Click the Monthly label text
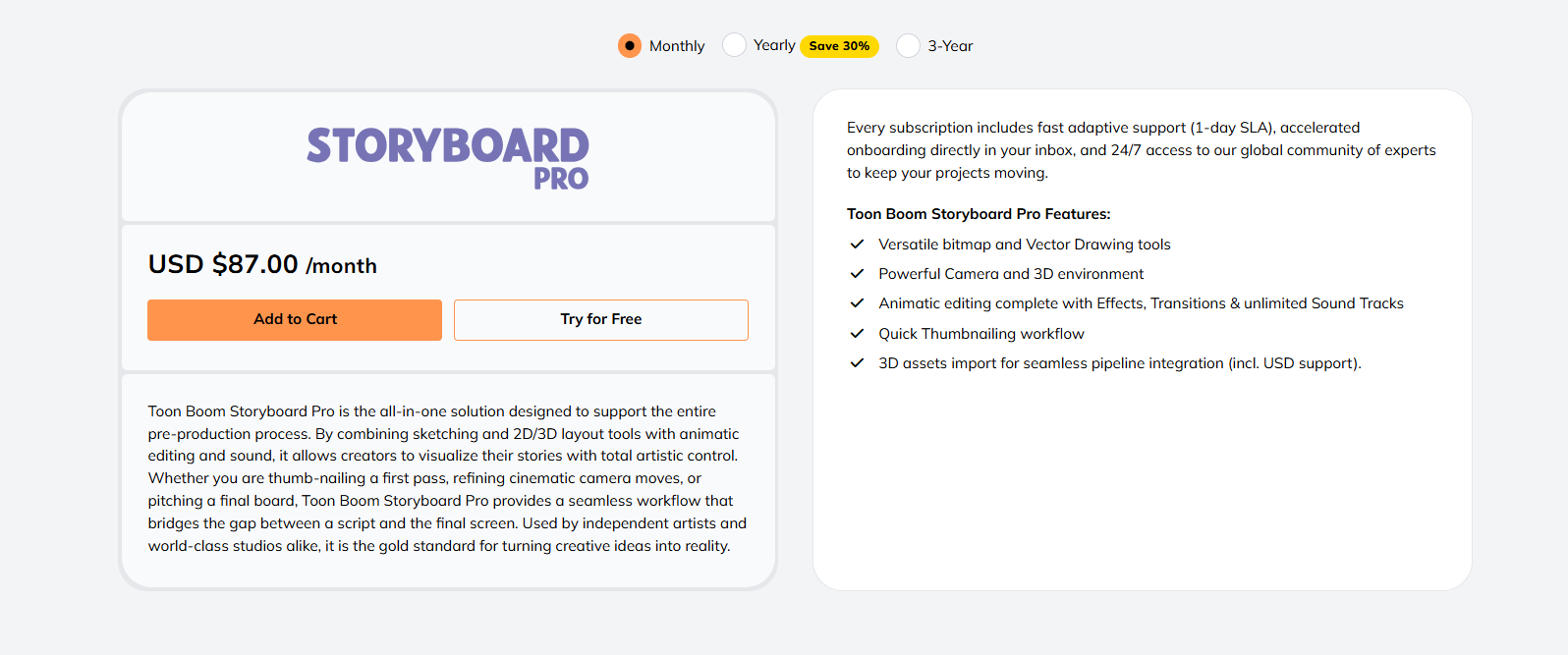The width and height of the screenshot is (1568, 655). click(677, 46)
